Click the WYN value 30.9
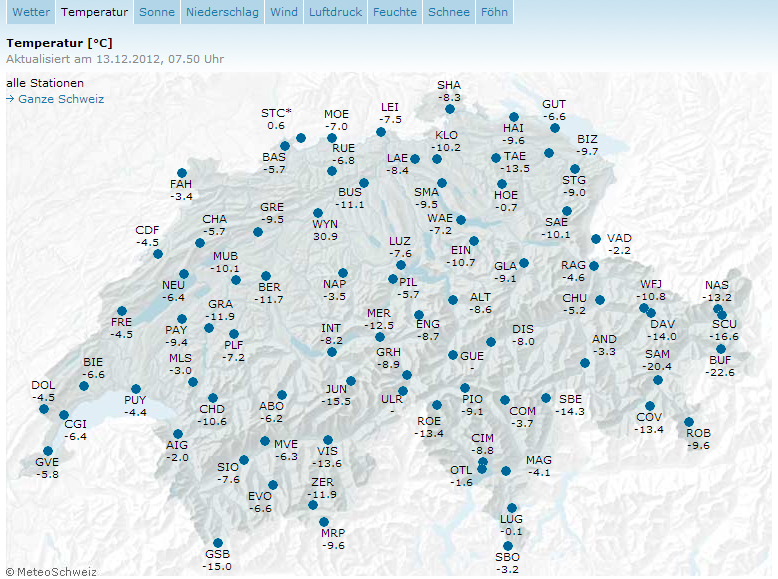The image size is (778, 579). click(x=325, y=237)
